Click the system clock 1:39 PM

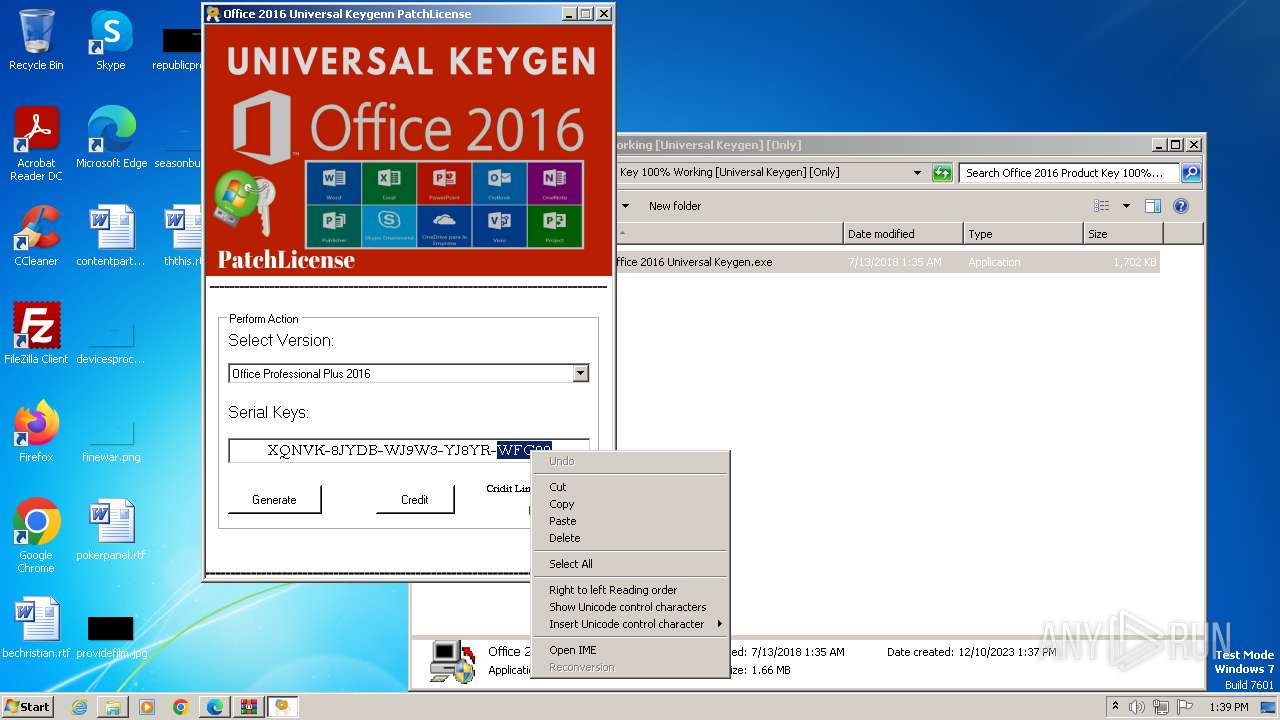click(1228, 707)
